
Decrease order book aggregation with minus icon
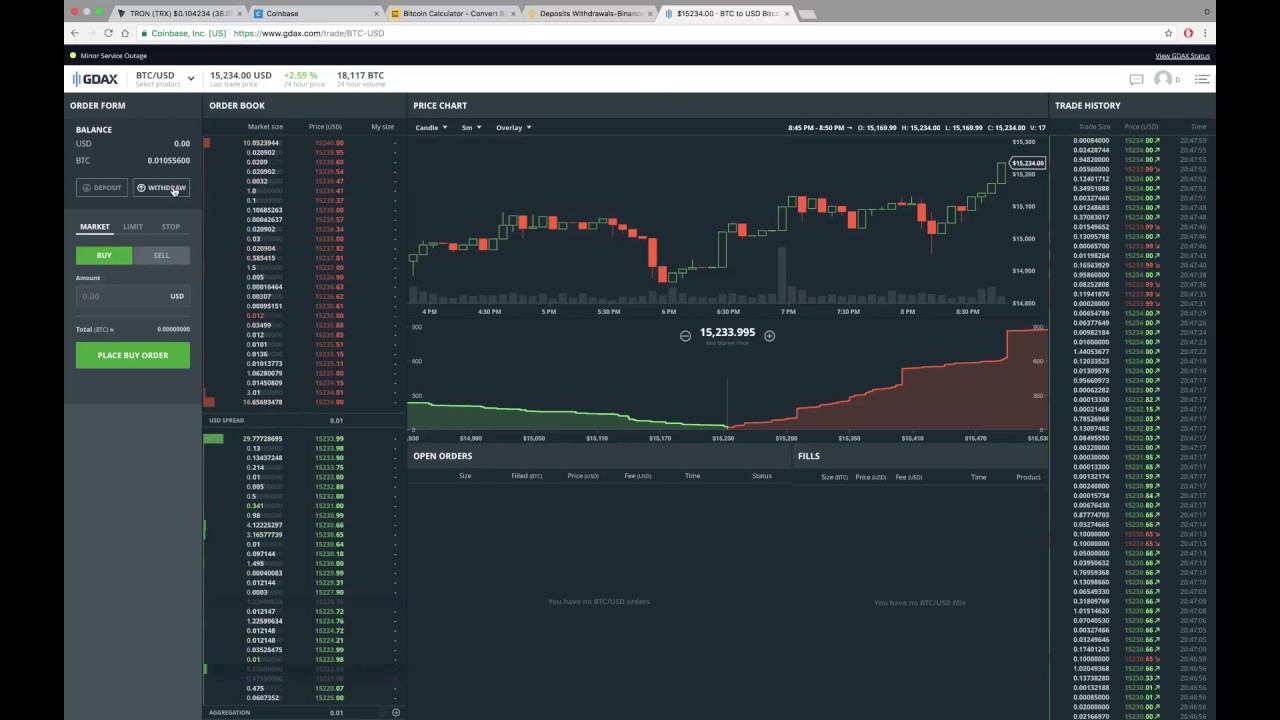tap(381, 713)
